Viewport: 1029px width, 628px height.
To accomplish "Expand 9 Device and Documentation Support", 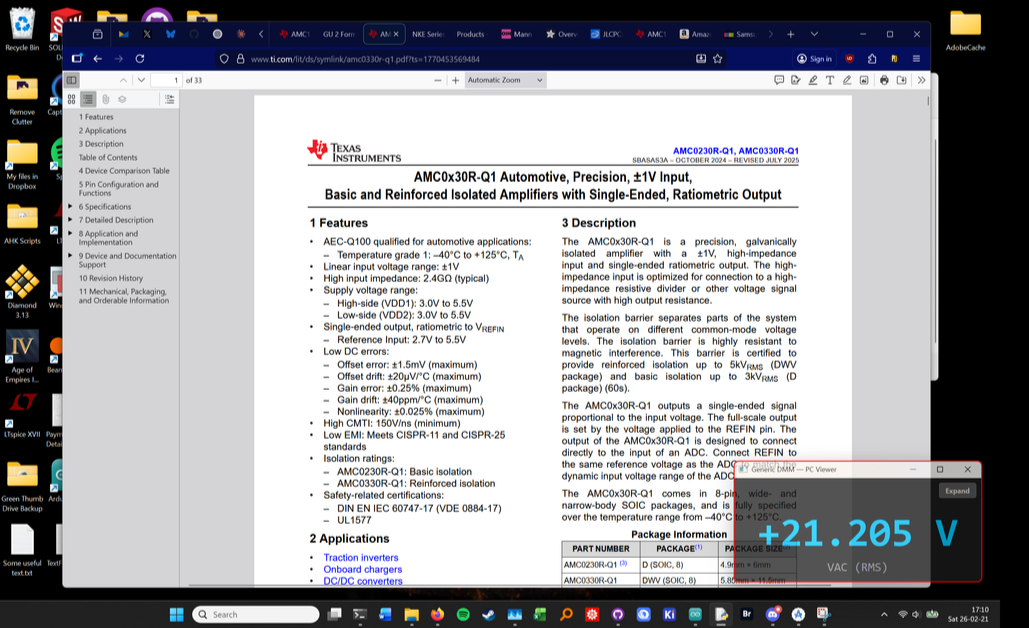I will coord(70,255).
